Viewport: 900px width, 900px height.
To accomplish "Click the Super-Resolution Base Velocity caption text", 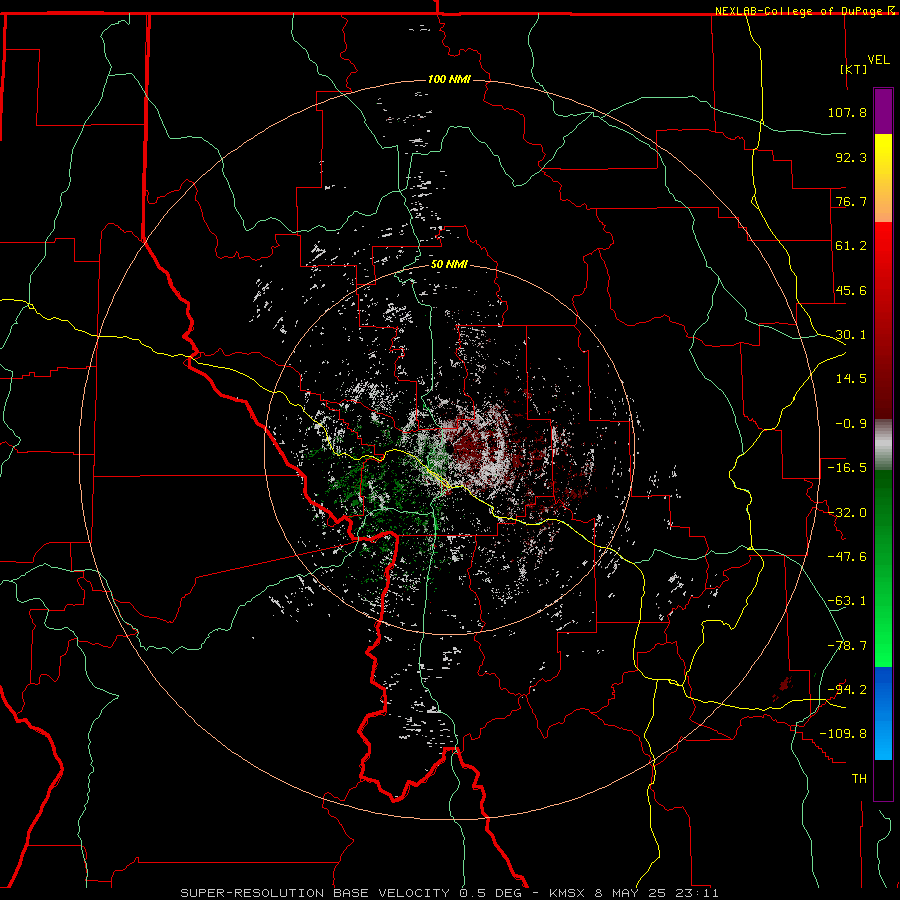I will coord(315,893).
